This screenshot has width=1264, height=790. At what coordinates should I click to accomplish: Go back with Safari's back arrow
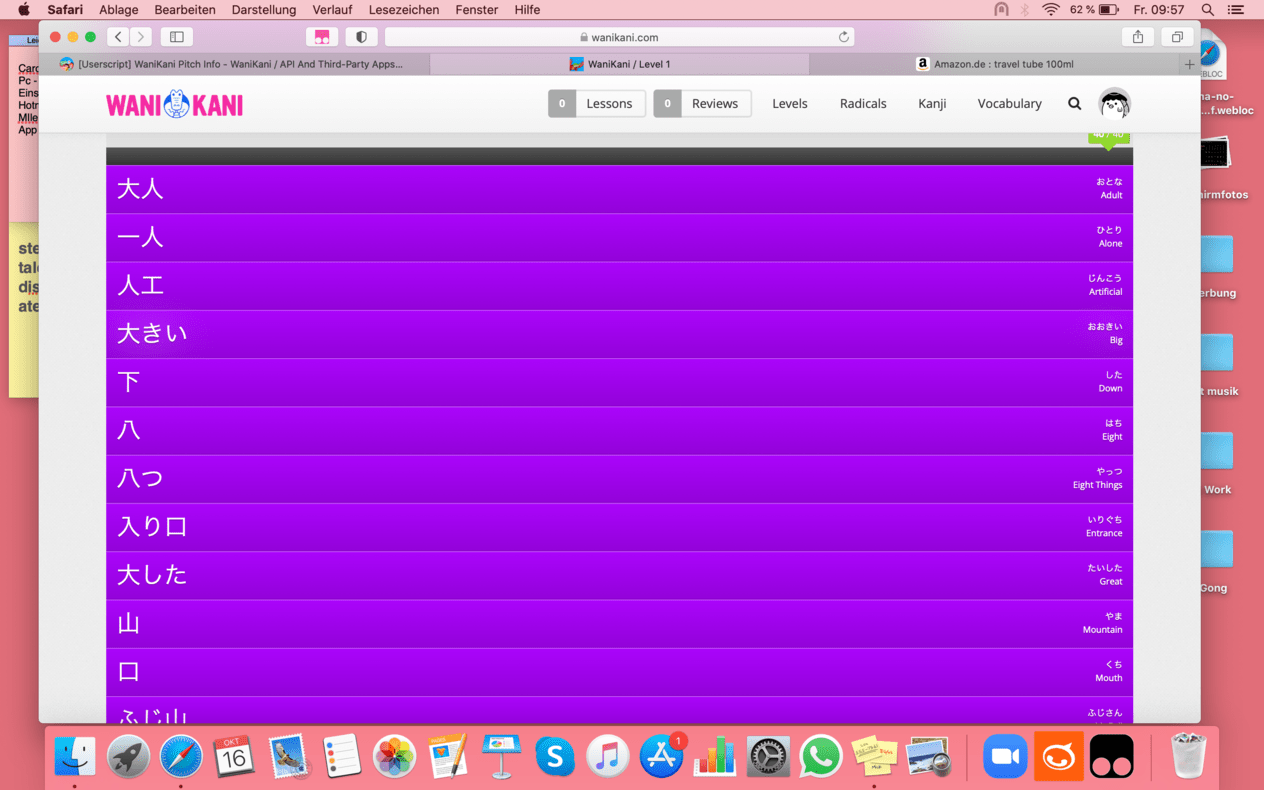119,37
